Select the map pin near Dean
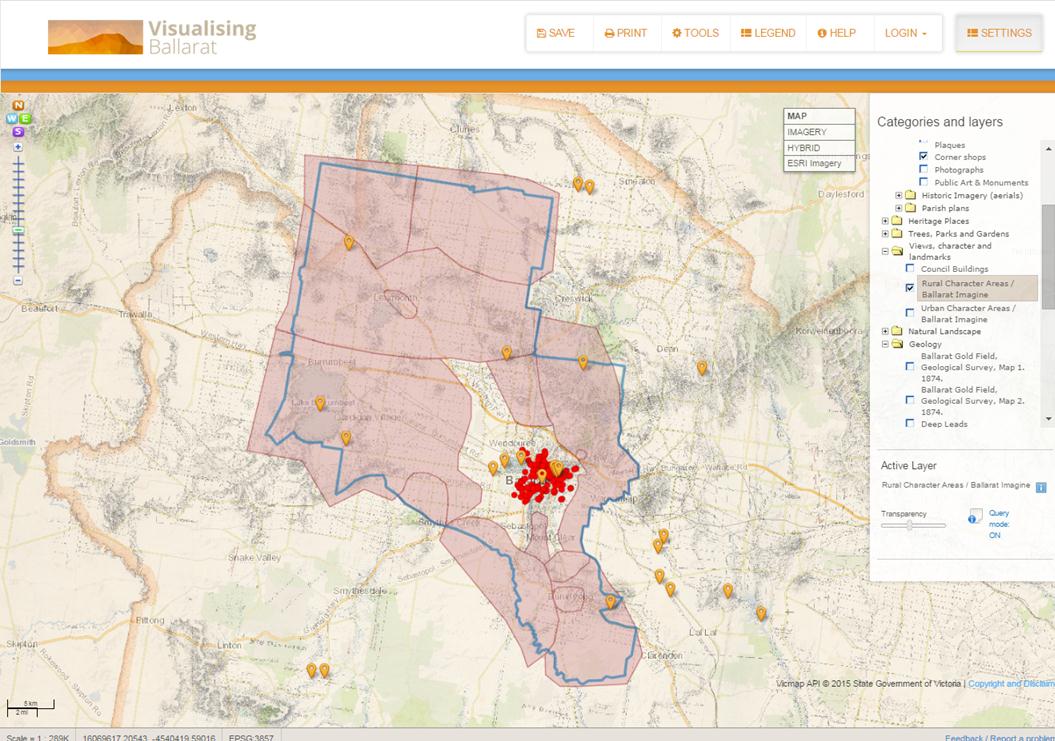The image size is (1055, 741). tap(702, 367)
